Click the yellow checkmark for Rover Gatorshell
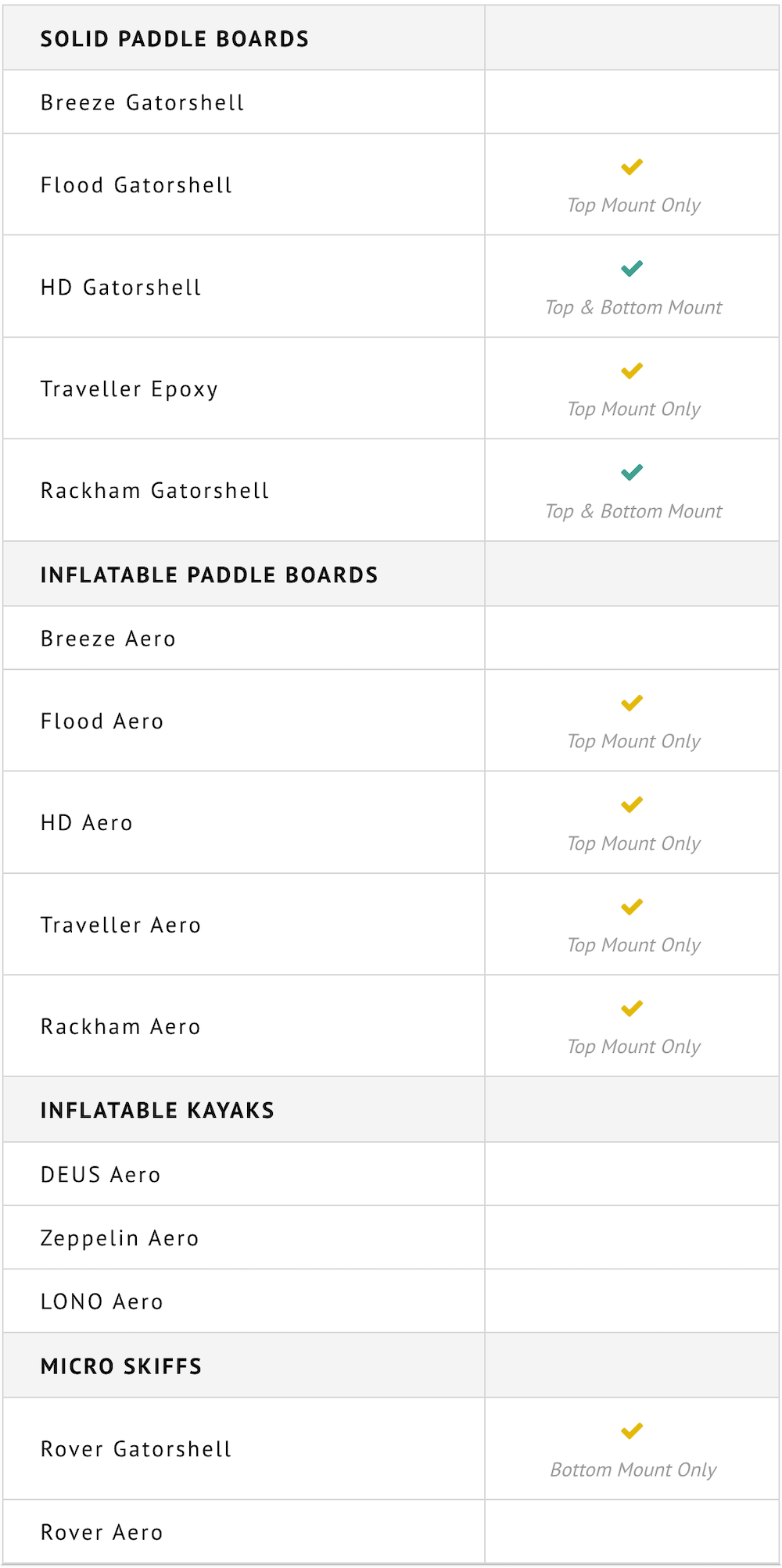The height and width of the screenshot is (1568, 782). (x=632, y=1431)
